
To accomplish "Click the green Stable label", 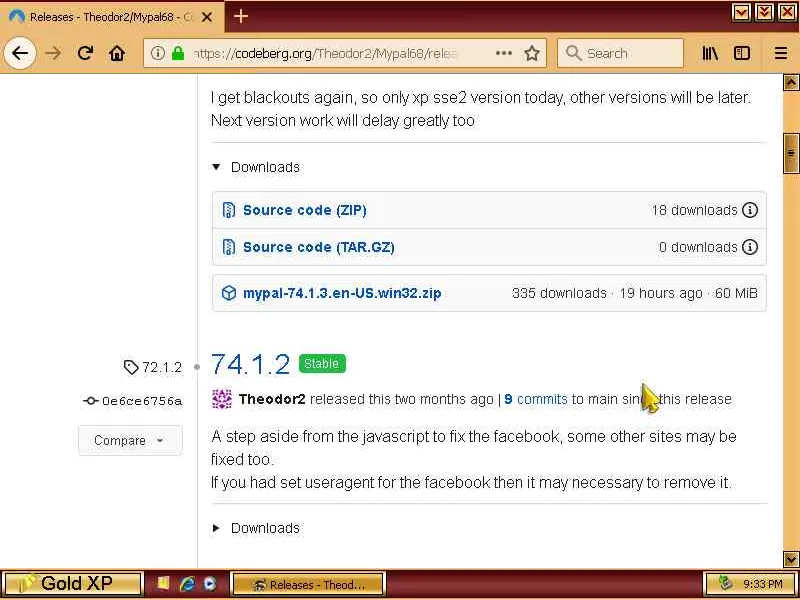I will pyautogui.click(x=322, y=363).
